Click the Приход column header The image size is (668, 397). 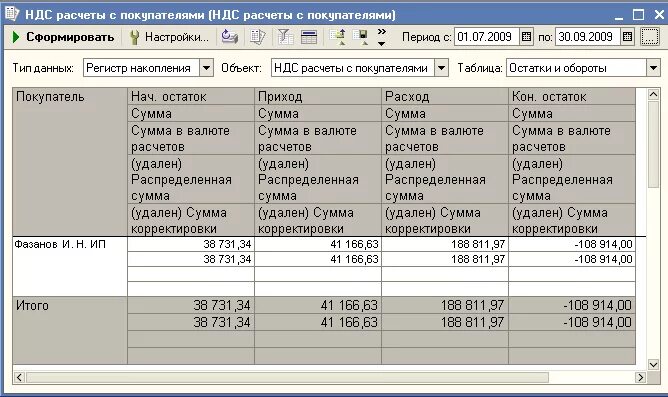(318, 97)
